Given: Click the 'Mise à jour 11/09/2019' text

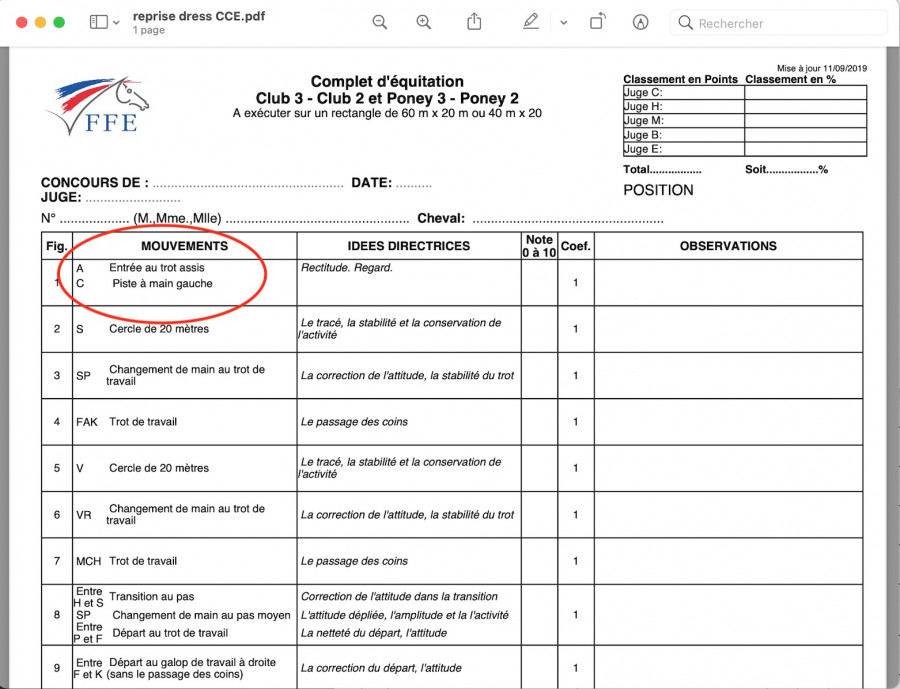Looking at the screenshot, I should click(822, 68).
